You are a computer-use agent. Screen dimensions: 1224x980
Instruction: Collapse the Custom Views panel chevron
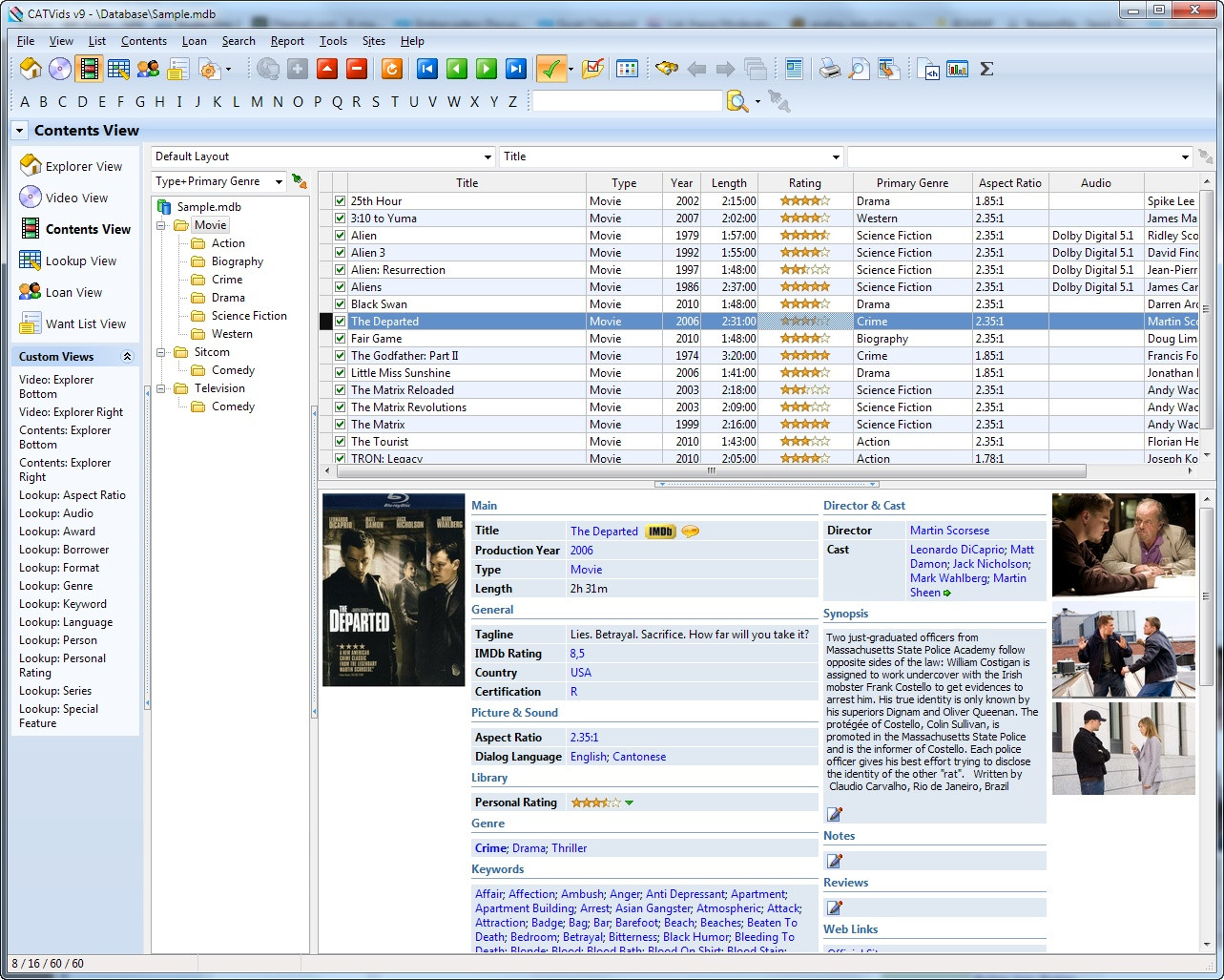[x=127, y=357]
